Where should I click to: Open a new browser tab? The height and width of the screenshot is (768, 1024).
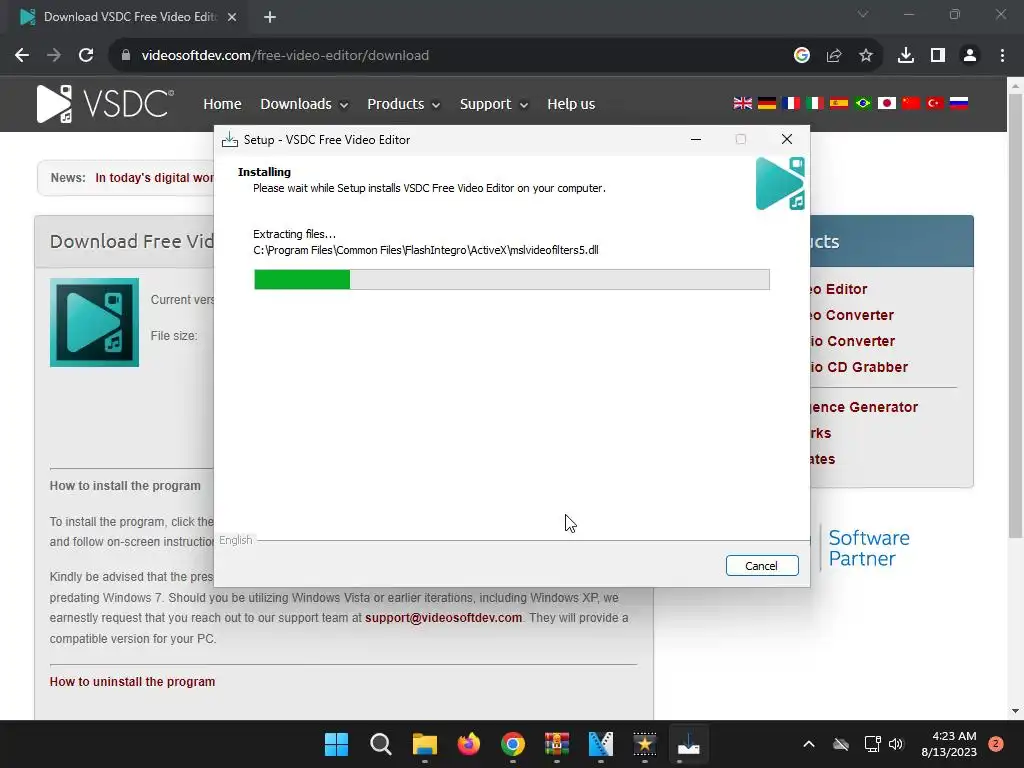click(x=270, y=17)
